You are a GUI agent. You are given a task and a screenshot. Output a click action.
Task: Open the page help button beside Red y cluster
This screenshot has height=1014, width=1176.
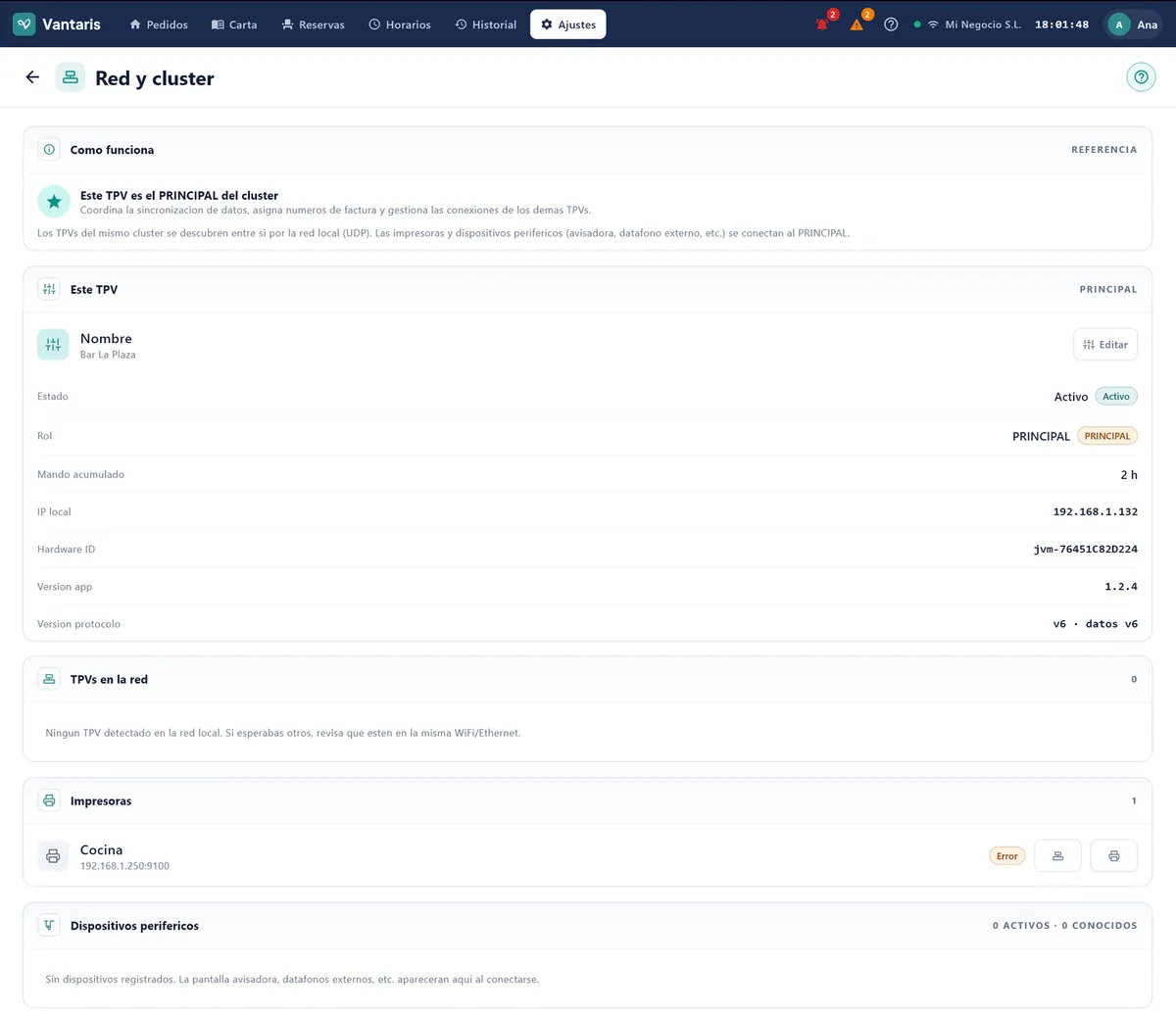(1141, 77)
